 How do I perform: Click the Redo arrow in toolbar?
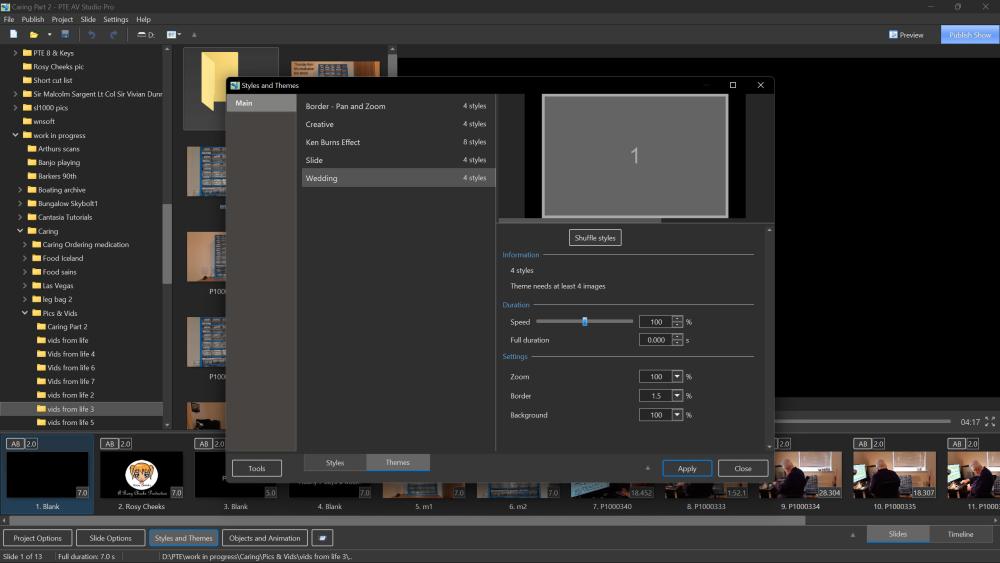point(114,34)
